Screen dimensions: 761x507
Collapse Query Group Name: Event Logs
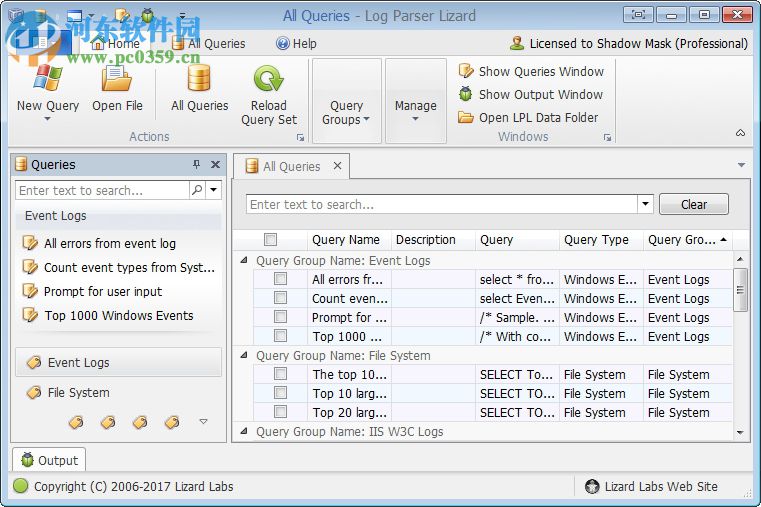pyautogui.click(x=244, y=260)
